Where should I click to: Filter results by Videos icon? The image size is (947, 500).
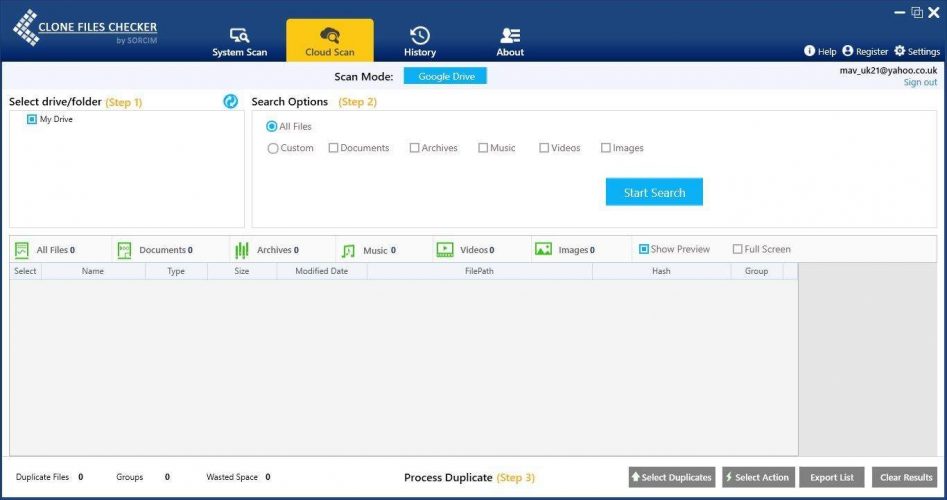click(x=445, y=249)
